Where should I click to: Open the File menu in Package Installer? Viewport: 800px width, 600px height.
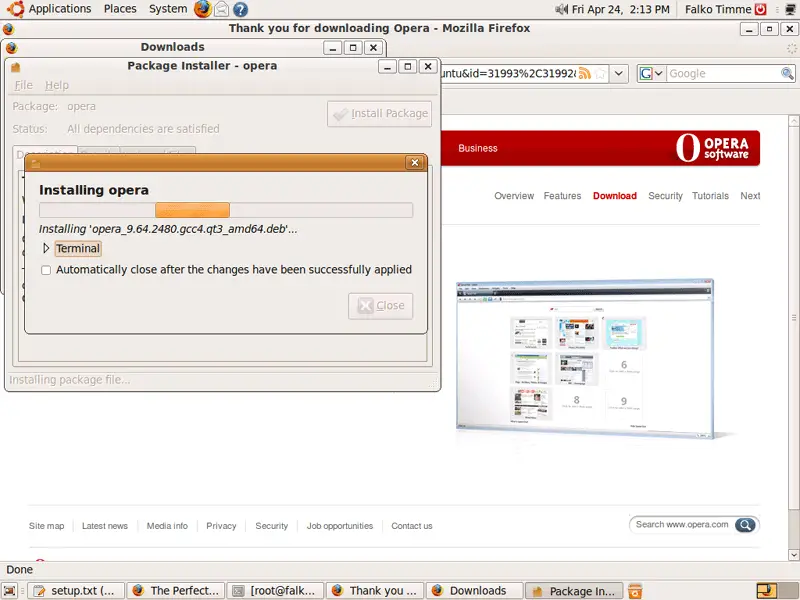coord(23,85)
